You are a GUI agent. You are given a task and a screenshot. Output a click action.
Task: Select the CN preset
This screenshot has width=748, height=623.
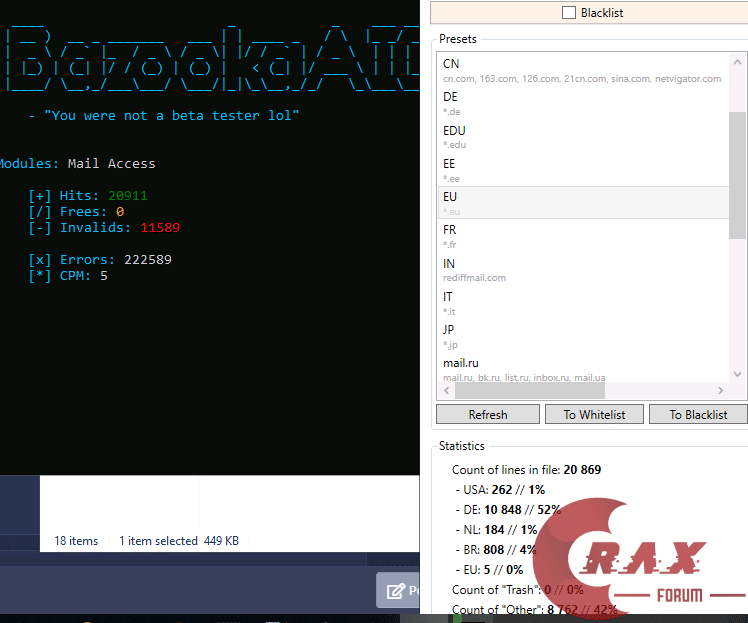583,70
